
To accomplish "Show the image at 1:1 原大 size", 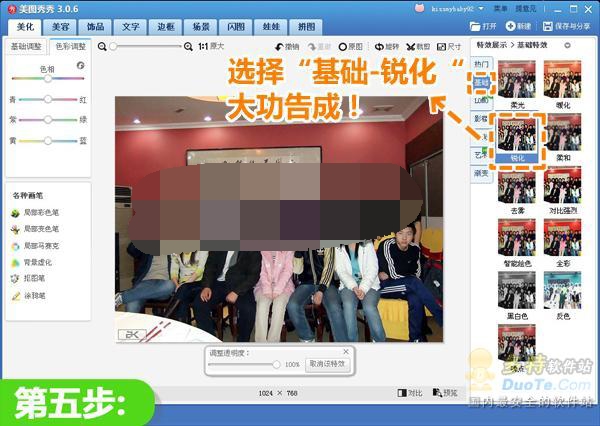I will pyautogui.click(x=211, y=46).
